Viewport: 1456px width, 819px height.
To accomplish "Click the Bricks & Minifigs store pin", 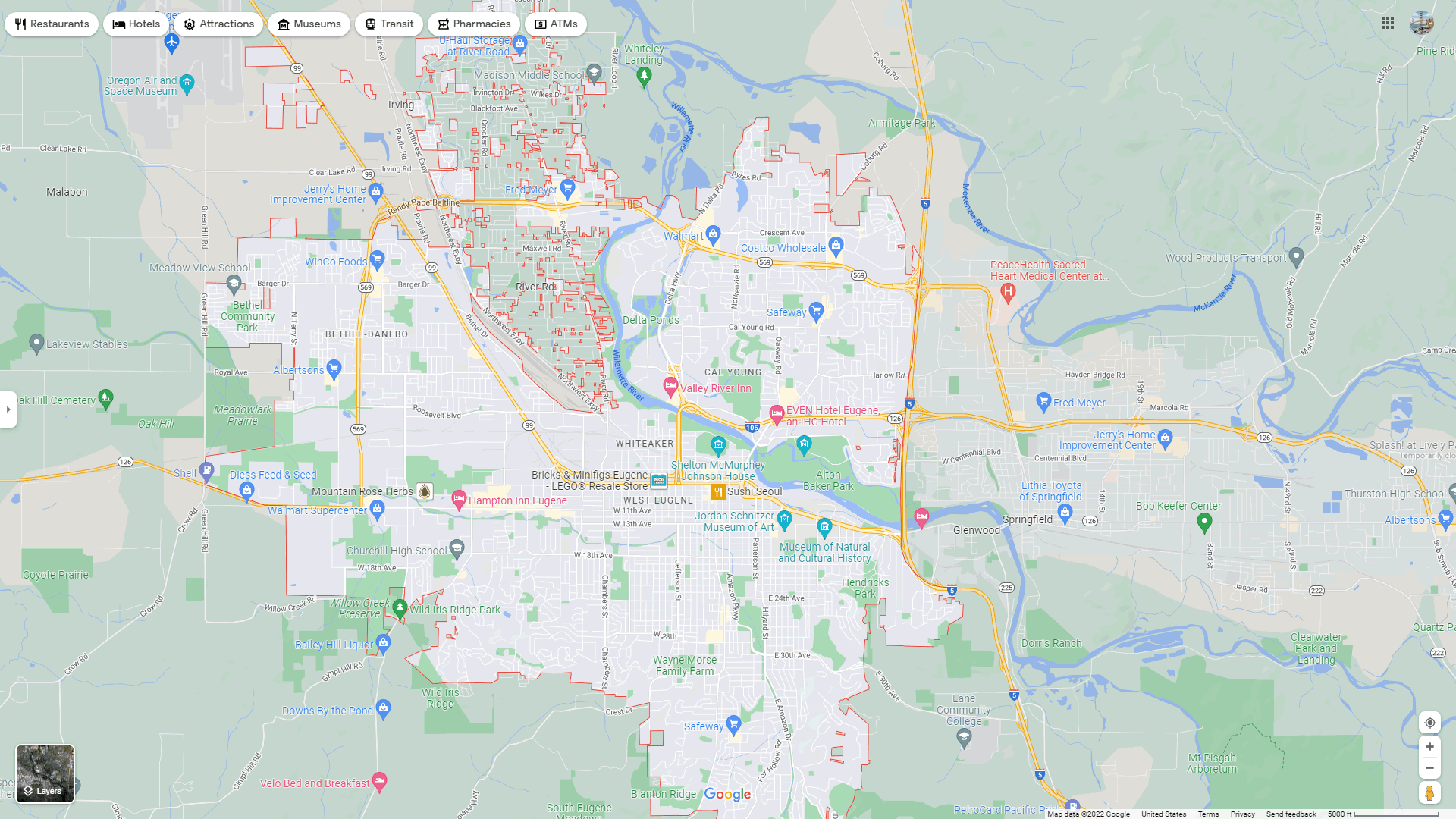I will click(x=659, y=480).
